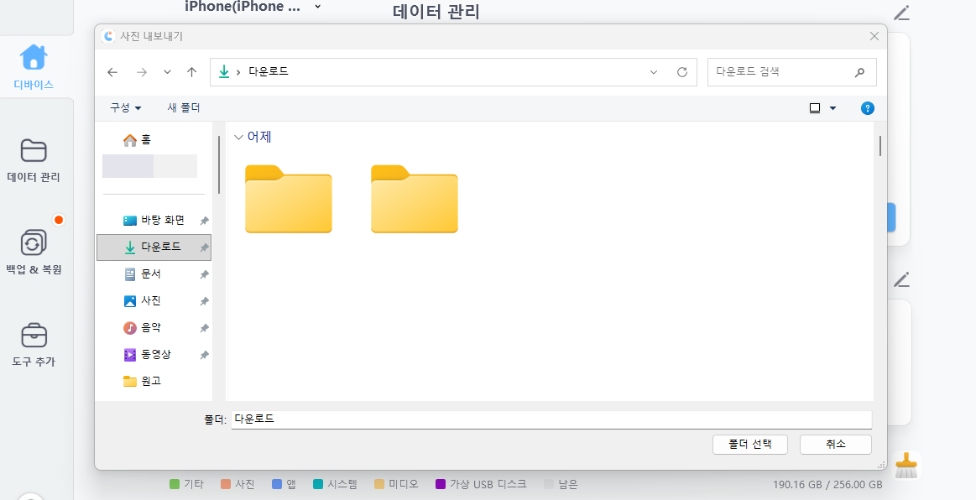Viewport: 976px width, 500px height.
Task: Unpin 바탕 화면 via its pin icon
Action: tap(204, 221)
